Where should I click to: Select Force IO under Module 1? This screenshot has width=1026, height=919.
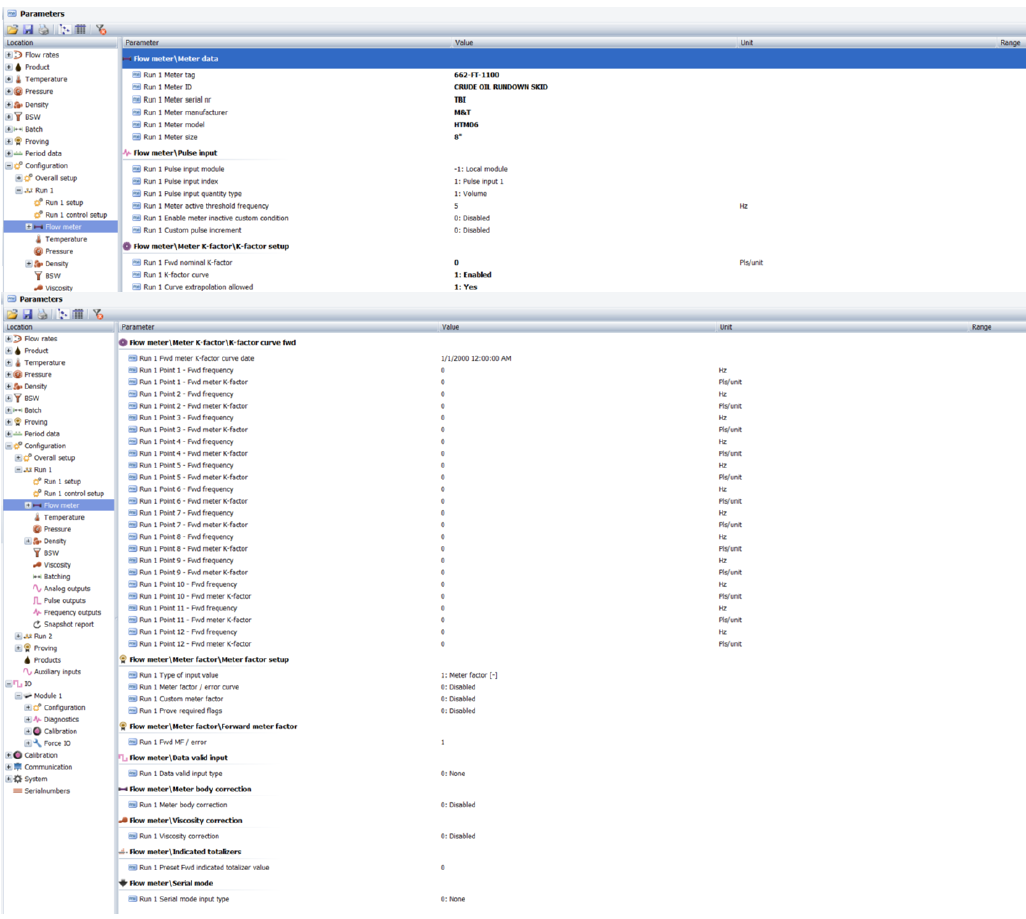57,743
